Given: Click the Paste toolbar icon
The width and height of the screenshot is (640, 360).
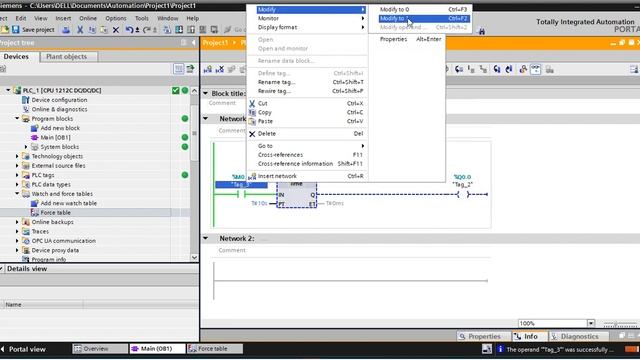Looking at the screenshot, I should pyautogui.click(x=104, y=30).
